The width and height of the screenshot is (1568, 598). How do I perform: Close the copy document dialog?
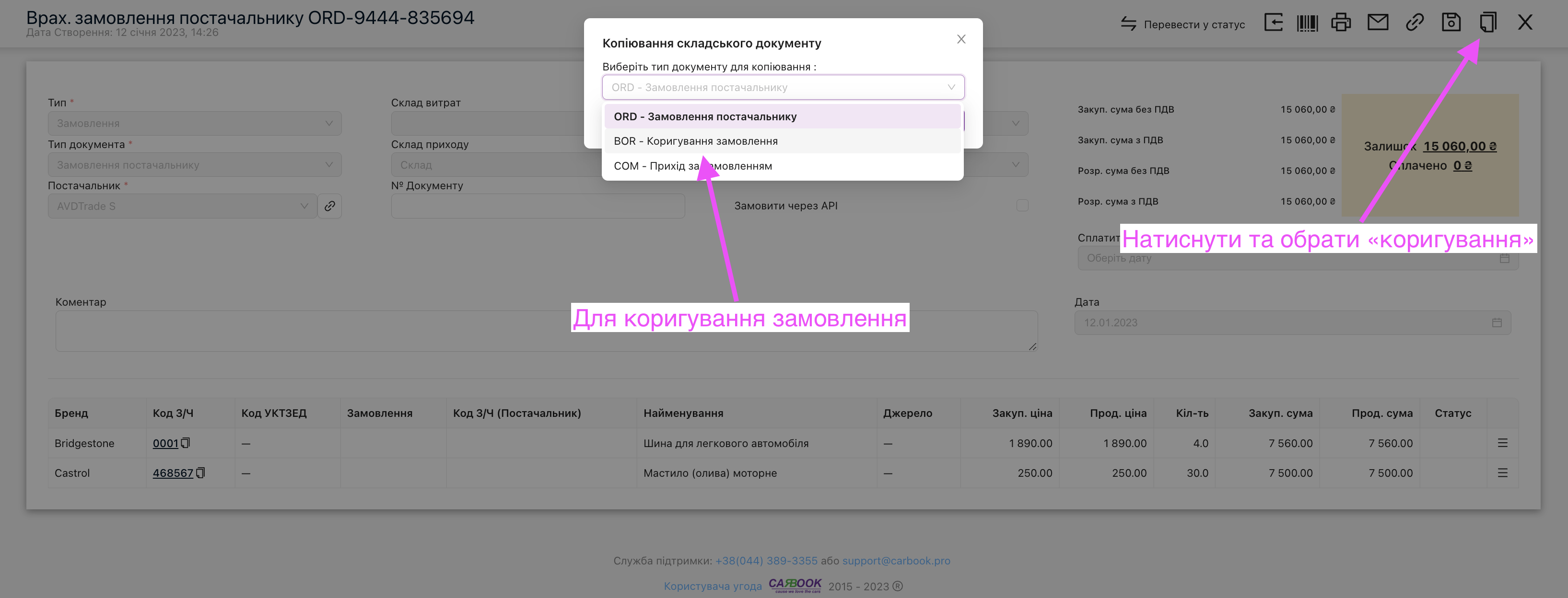(x=960, y=40)
